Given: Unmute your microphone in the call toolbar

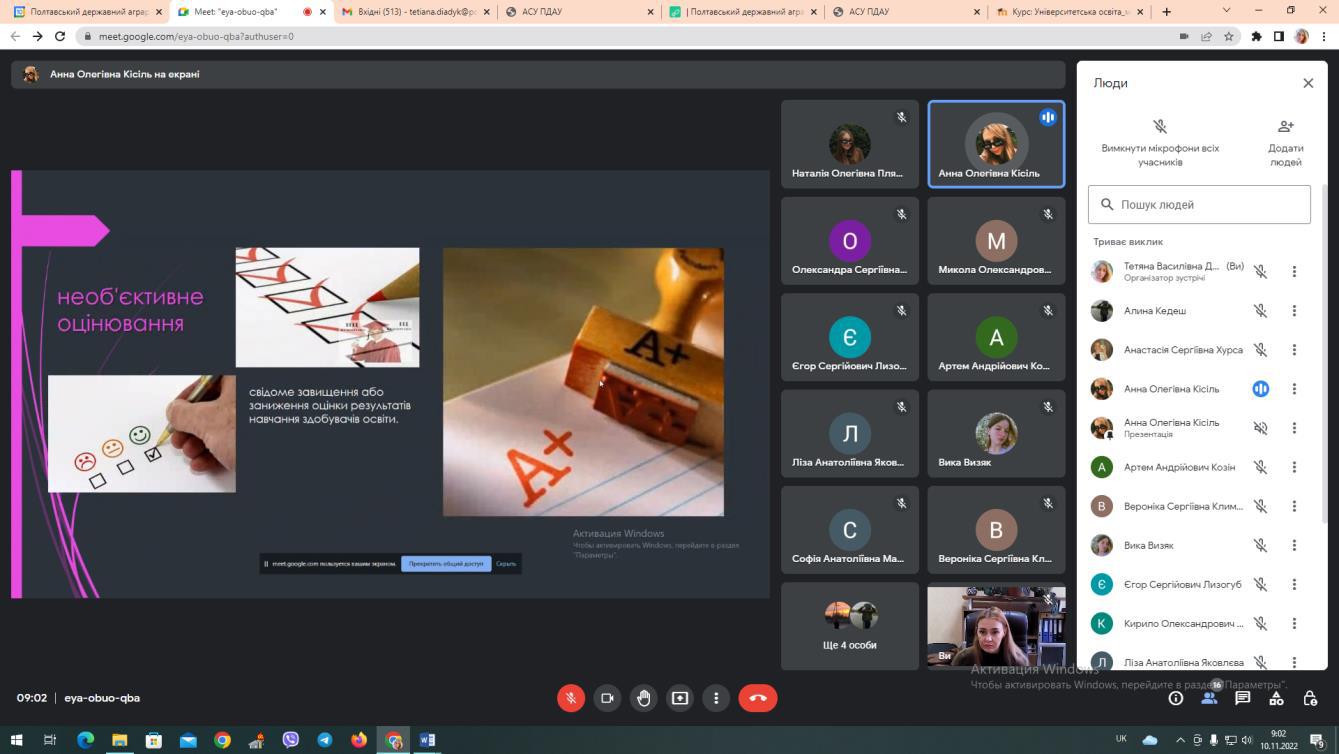Looking at the screenshot, I should click(x=571, y=698).
